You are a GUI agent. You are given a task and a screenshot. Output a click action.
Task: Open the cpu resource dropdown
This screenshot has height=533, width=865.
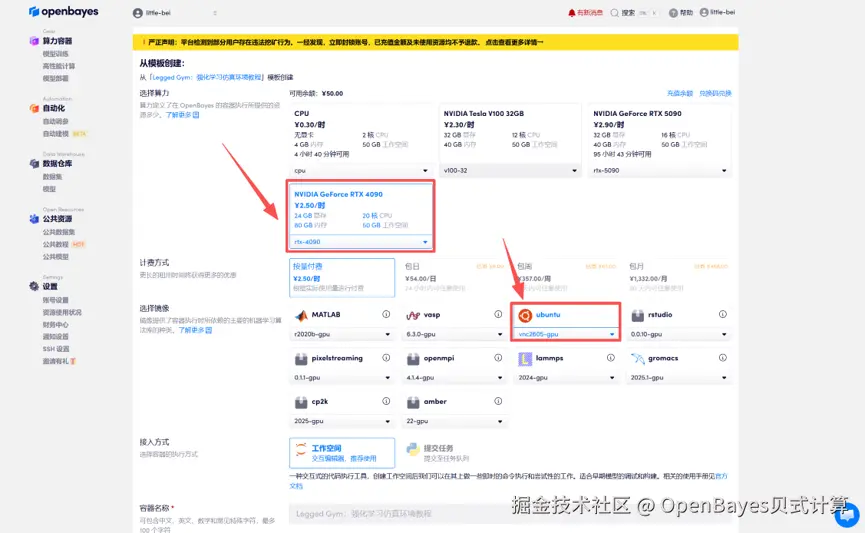(361, 170)
